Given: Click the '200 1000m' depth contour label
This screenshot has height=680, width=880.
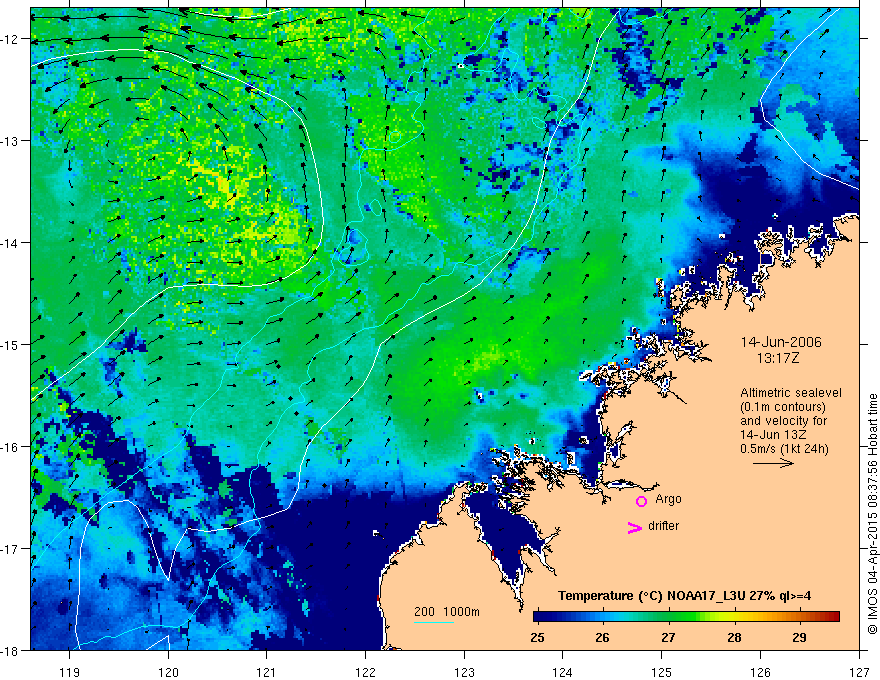Looking at the screenshot, I should pos(447,612).
